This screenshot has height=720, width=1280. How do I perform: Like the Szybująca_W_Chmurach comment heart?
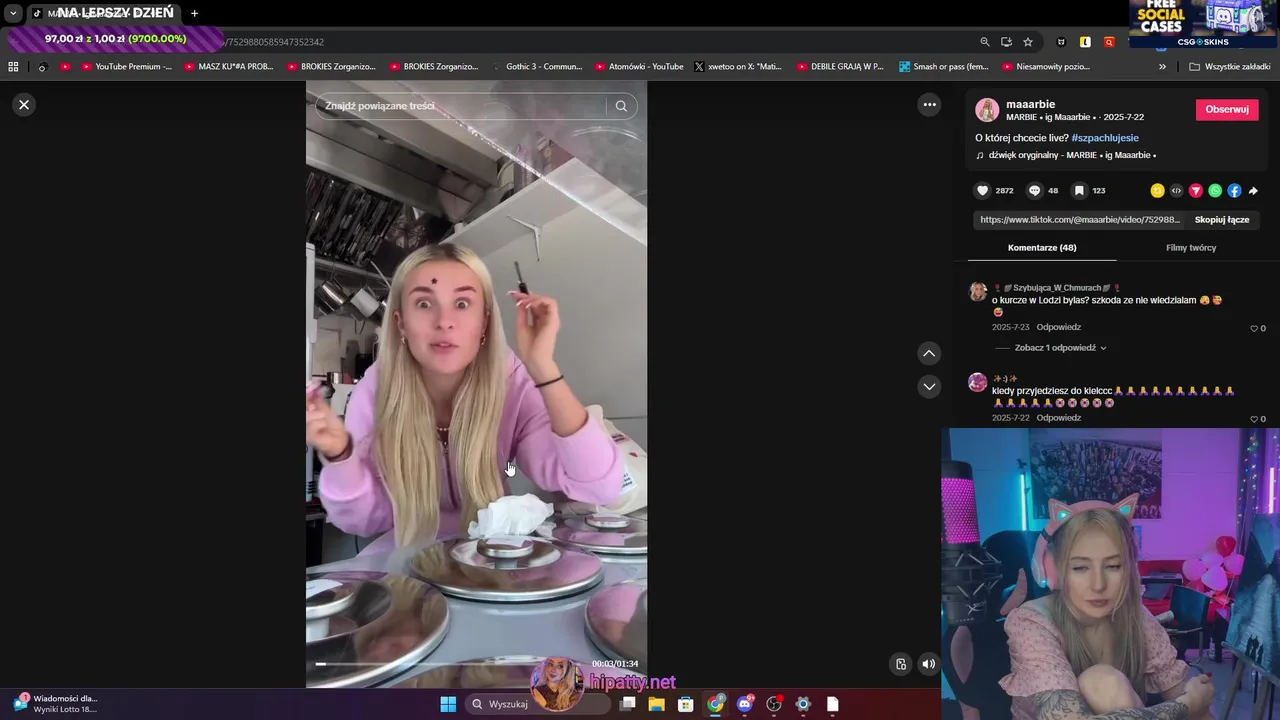[x=1254, y=328]
